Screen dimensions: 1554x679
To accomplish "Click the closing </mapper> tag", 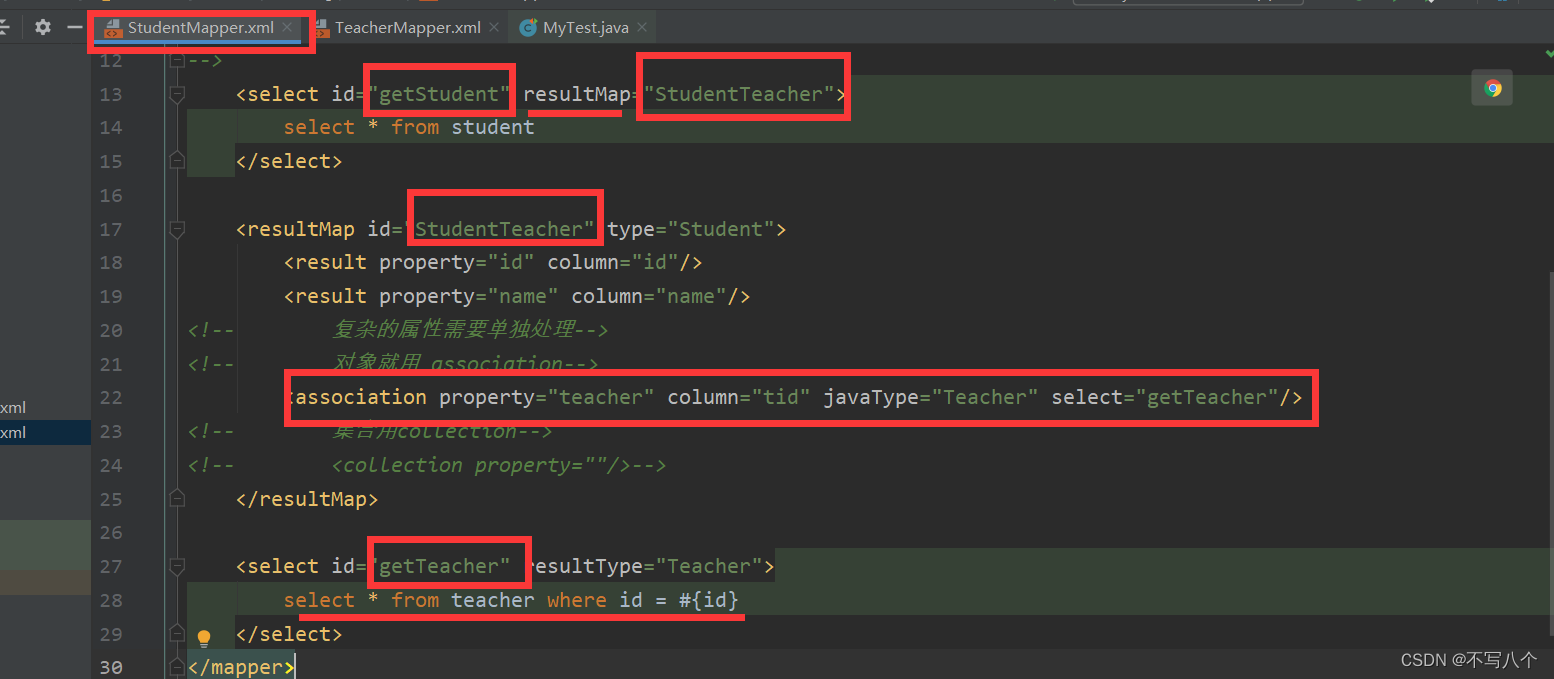I will point(241,667).
